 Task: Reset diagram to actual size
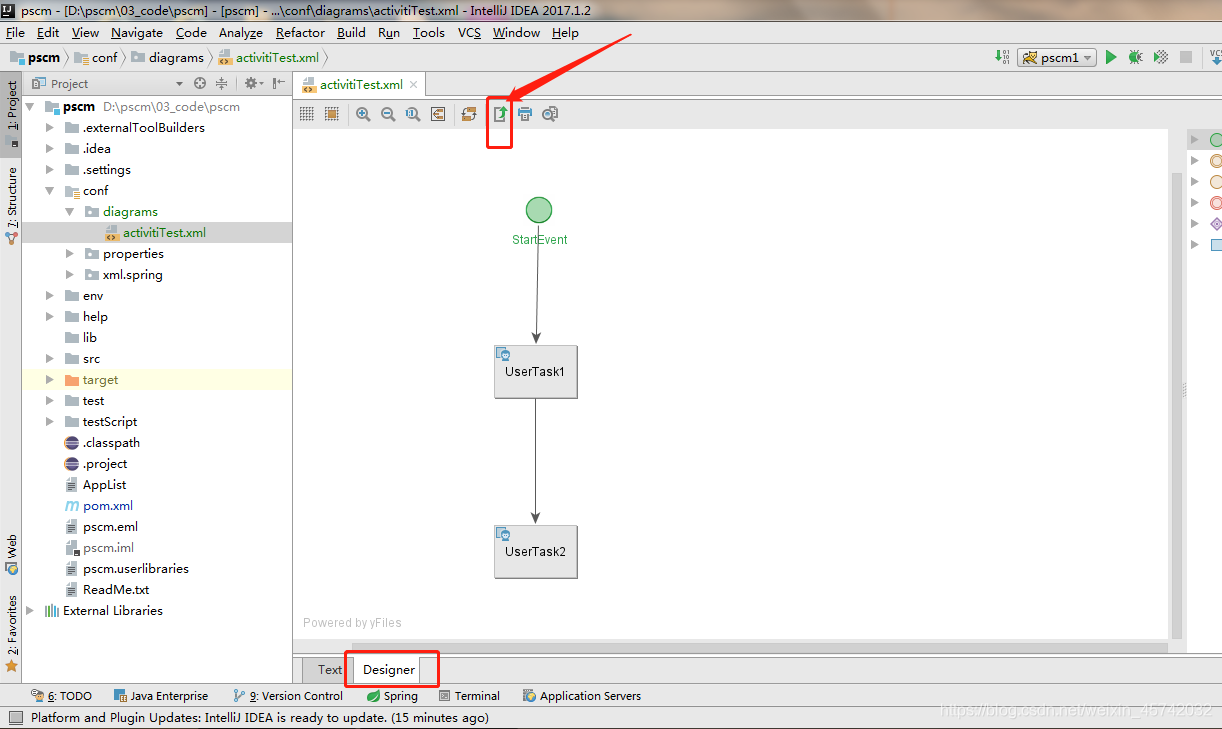413,114
